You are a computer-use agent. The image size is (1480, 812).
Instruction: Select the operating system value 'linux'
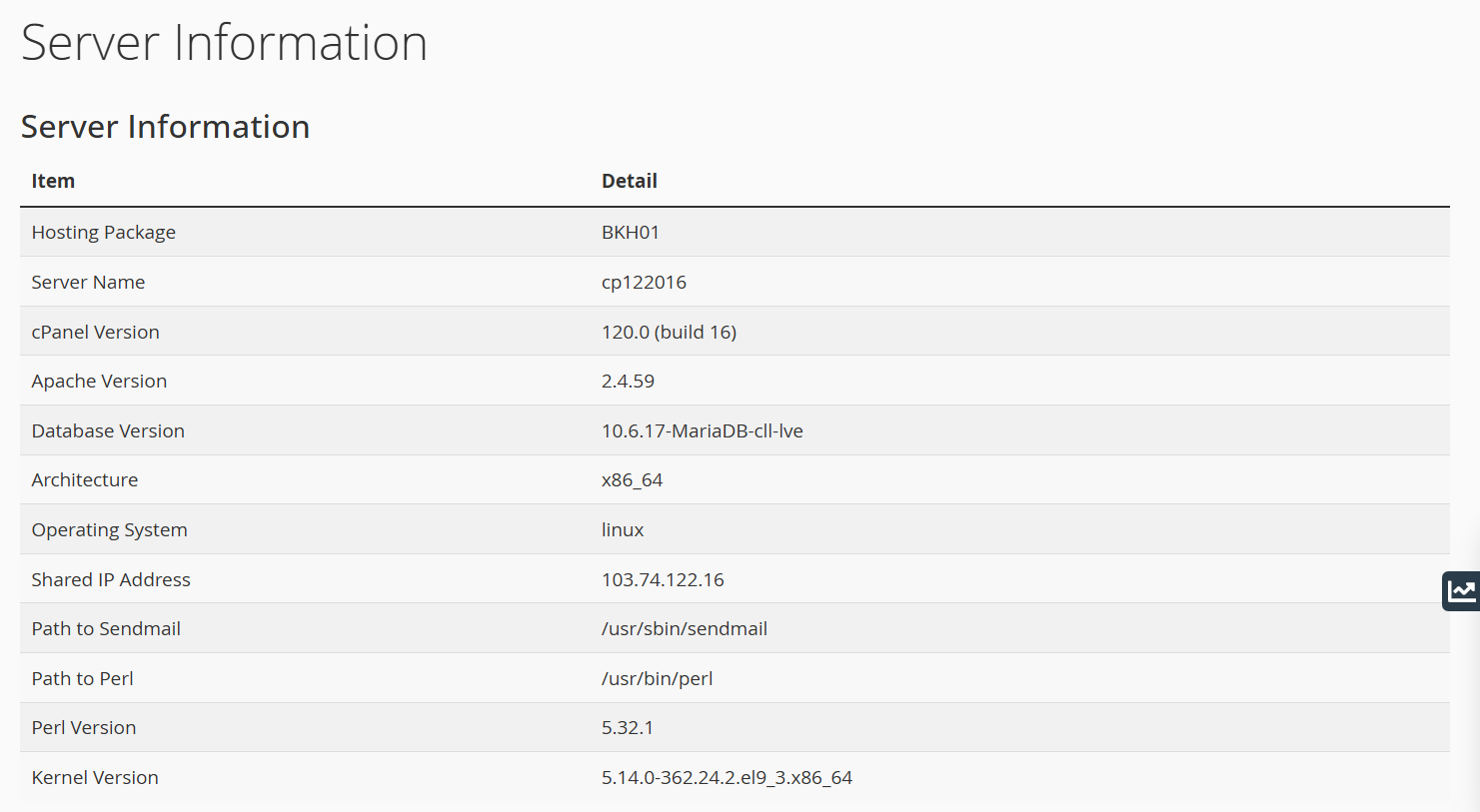click(622, 529)
